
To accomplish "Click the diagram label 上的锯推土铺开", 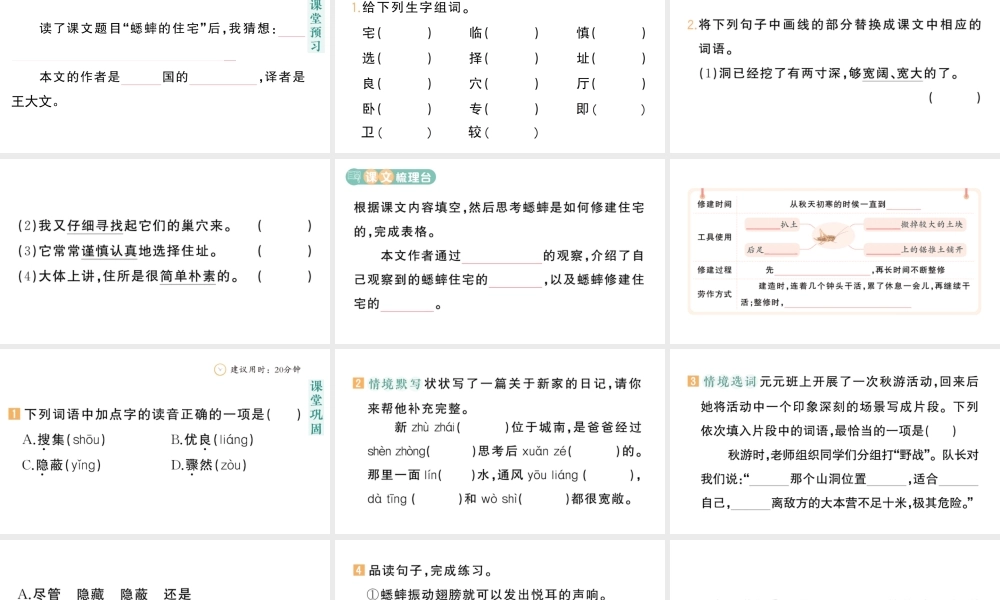I will click(932, 249).
